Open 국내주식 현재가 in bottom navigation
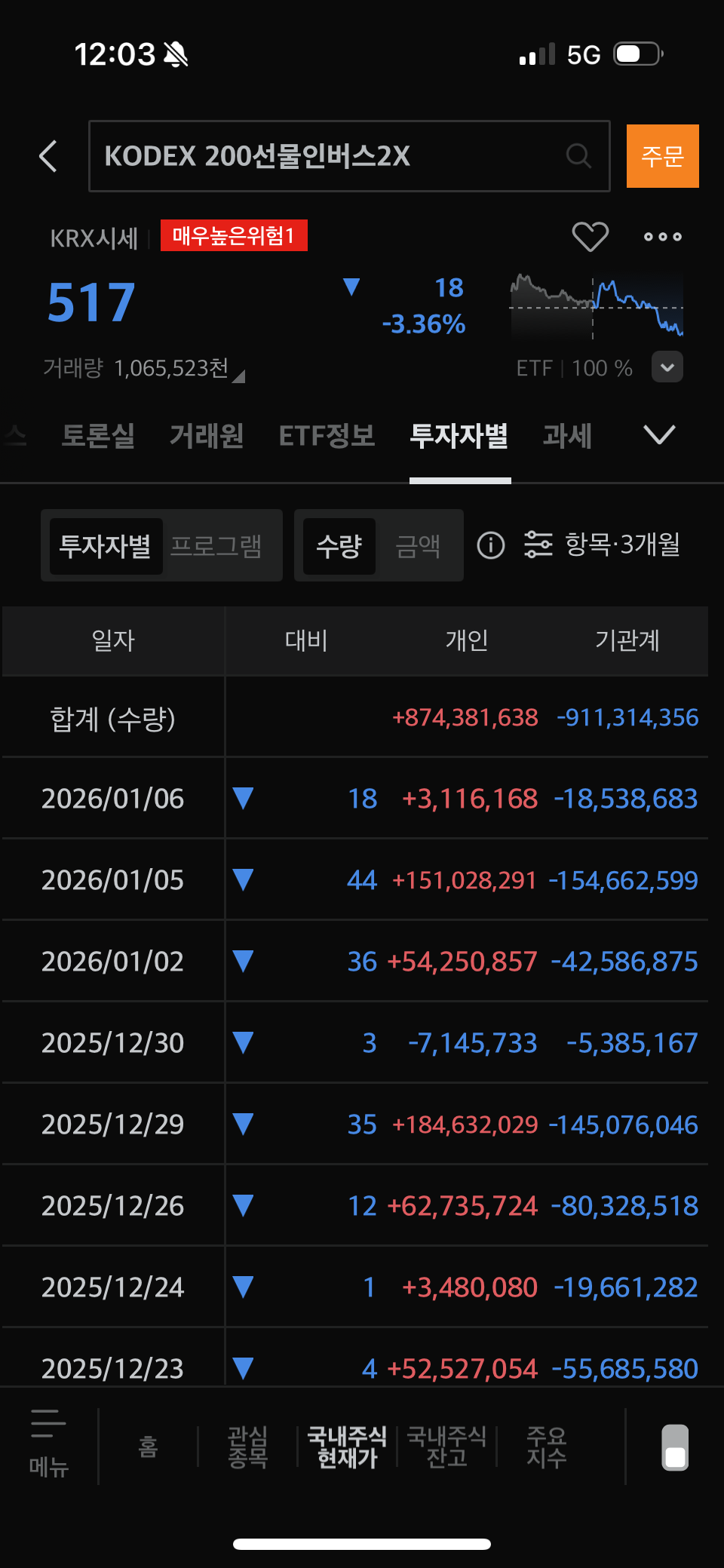The image size is (724, 1568). click(347, 1447)
